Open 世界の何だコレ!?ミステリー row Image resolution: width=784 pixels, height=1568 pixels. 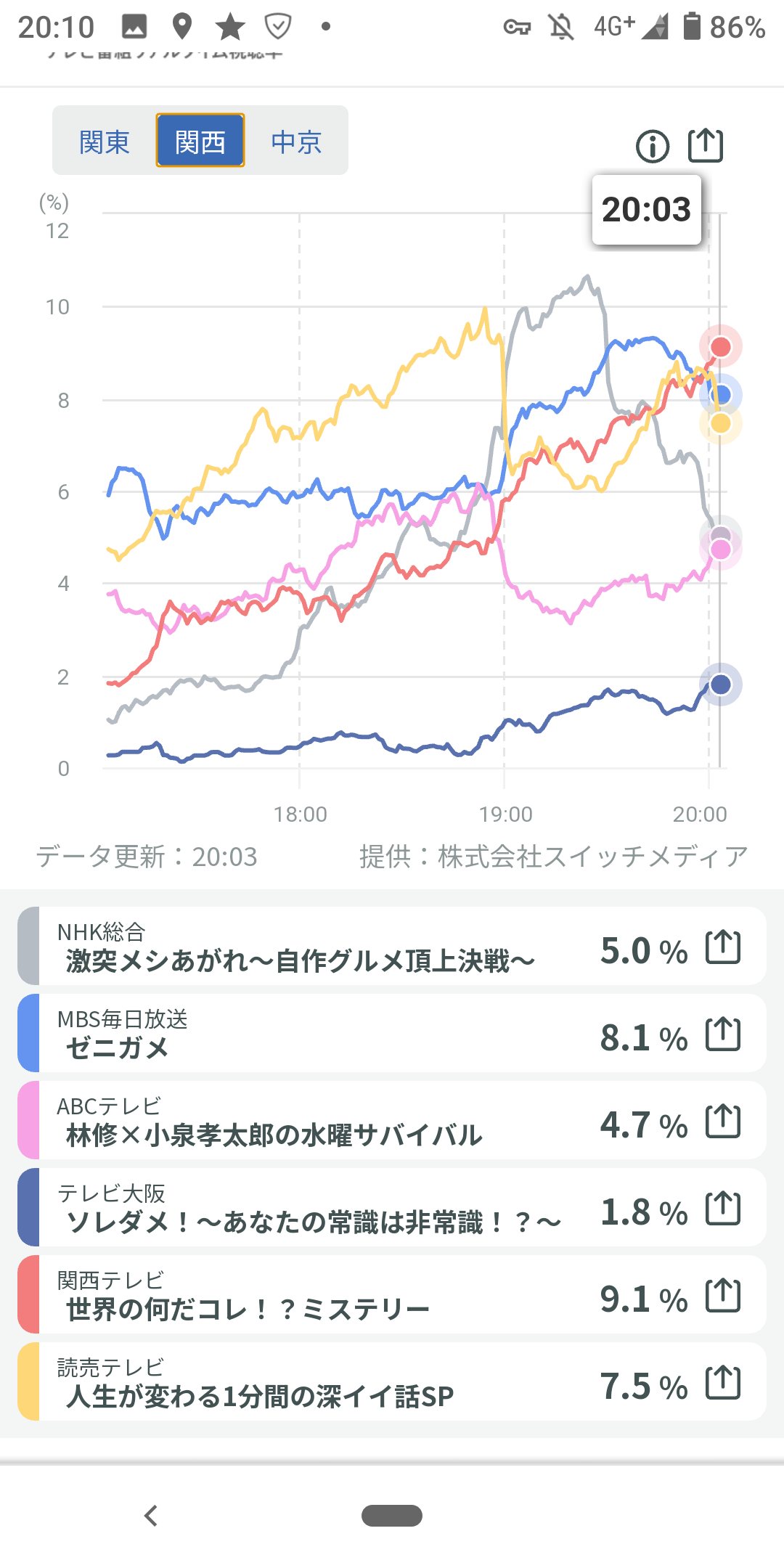pyautogui.click(x=305, y=1296)
